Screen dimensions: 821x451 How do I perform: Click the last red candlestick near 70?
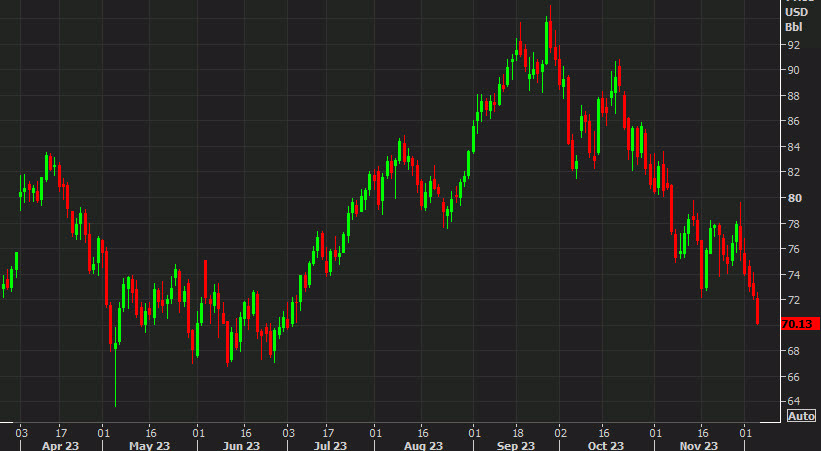tap(758, 311)
